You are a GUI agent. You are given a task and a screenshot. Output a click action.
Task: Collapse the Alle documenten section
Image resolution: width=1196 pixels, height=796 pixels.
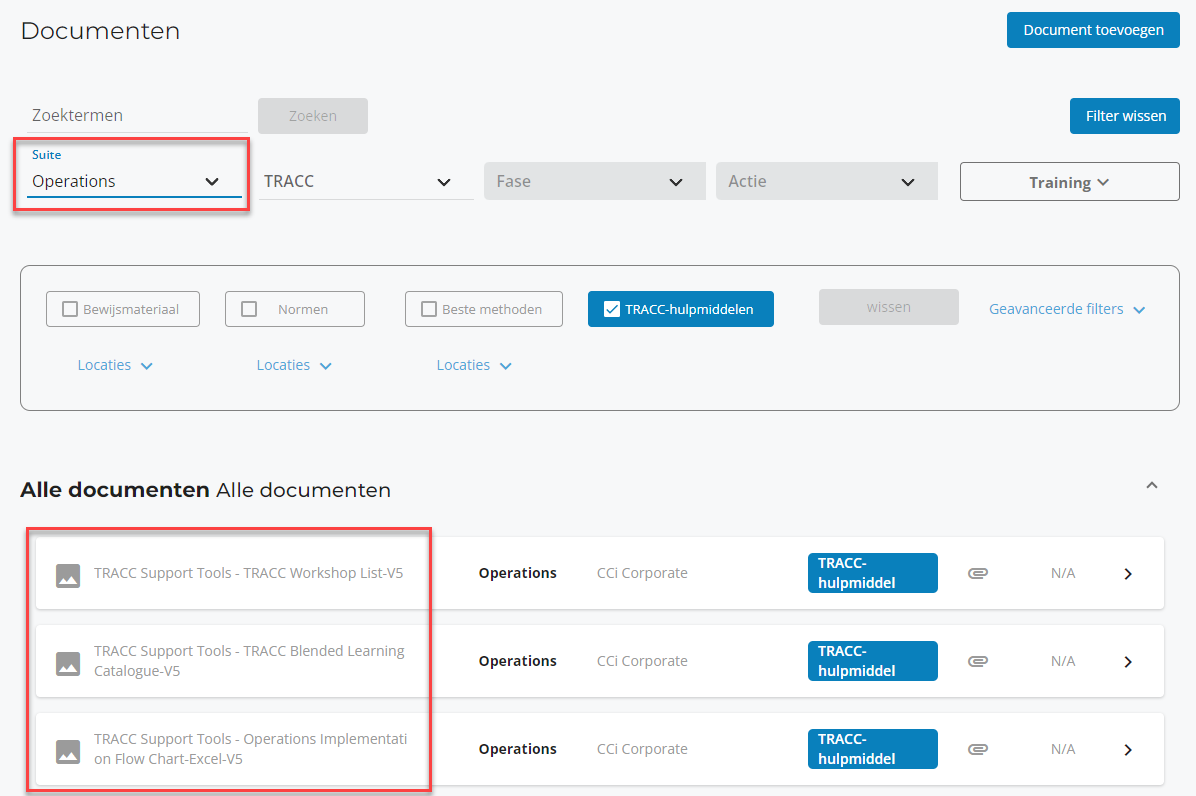pyautogui.click(x=1151, y=486)
